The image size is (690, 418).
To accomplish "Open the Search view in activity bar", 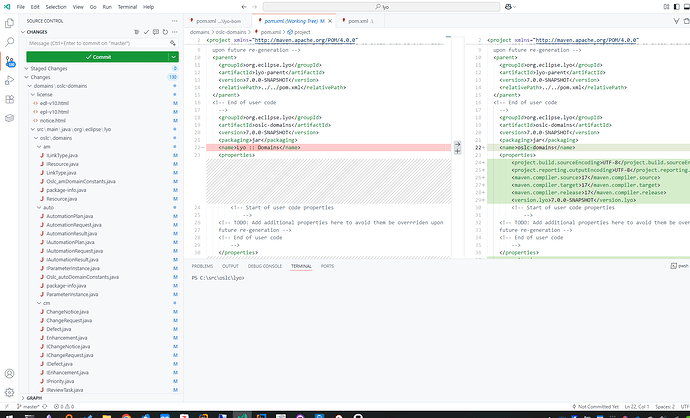I will (x=9, y=42).
